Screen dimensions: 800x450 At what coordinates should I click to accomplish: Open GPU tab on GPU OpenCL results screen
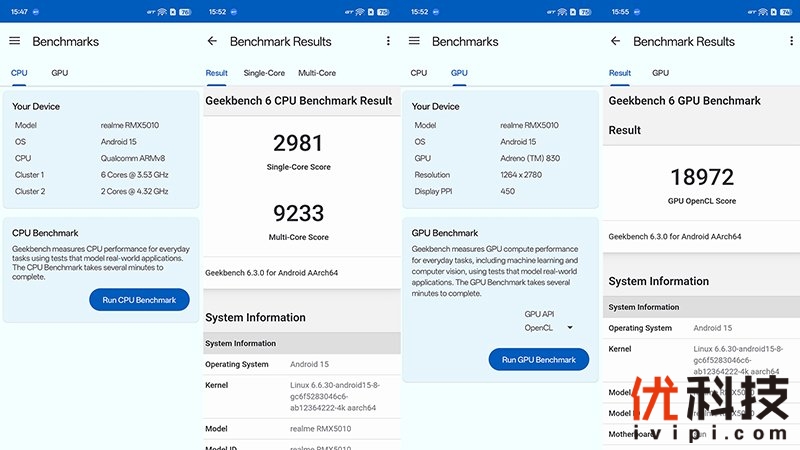[x=661, y=73]
